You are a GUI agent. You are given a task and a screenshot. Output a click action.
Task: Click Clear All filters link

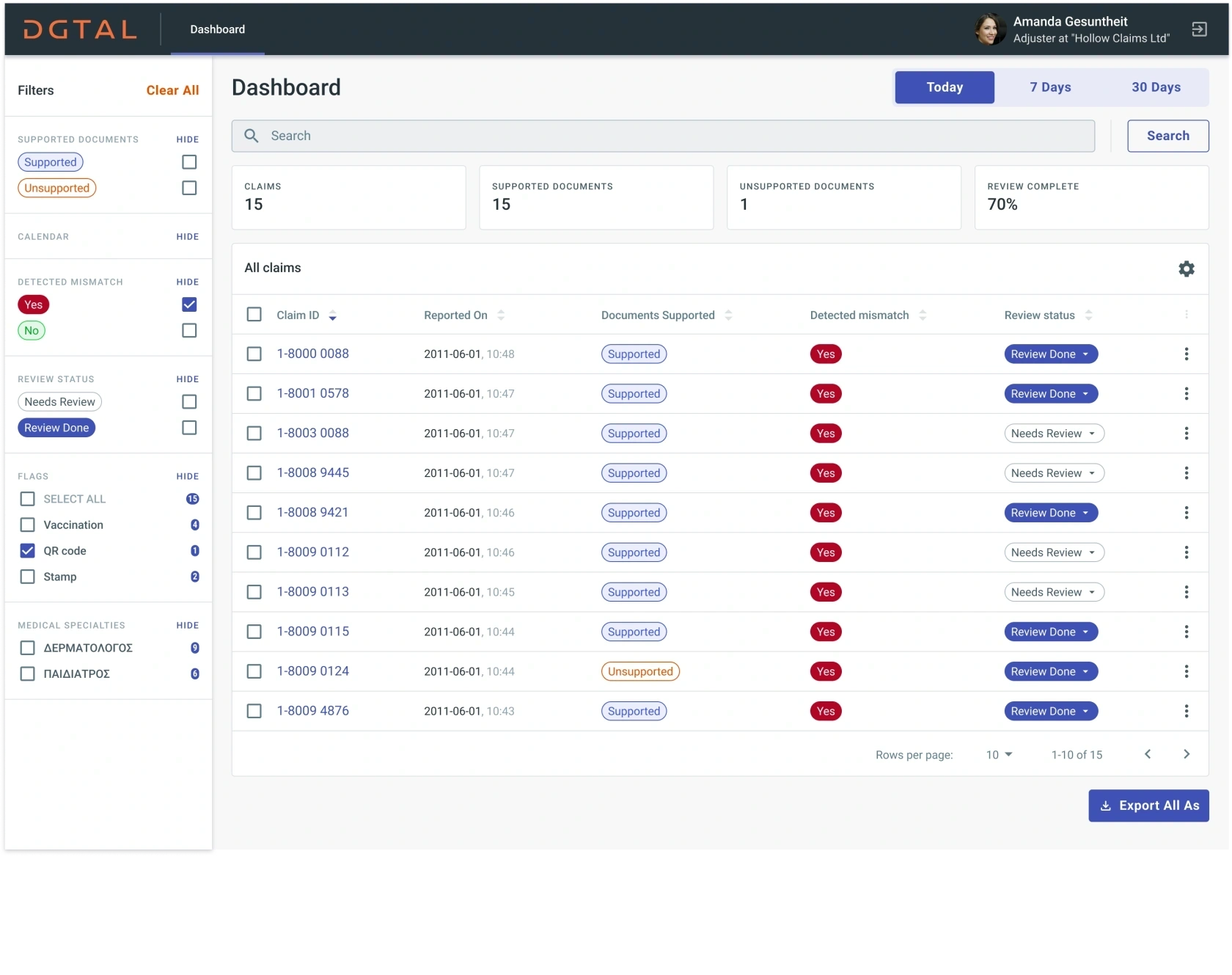(172, 90)
